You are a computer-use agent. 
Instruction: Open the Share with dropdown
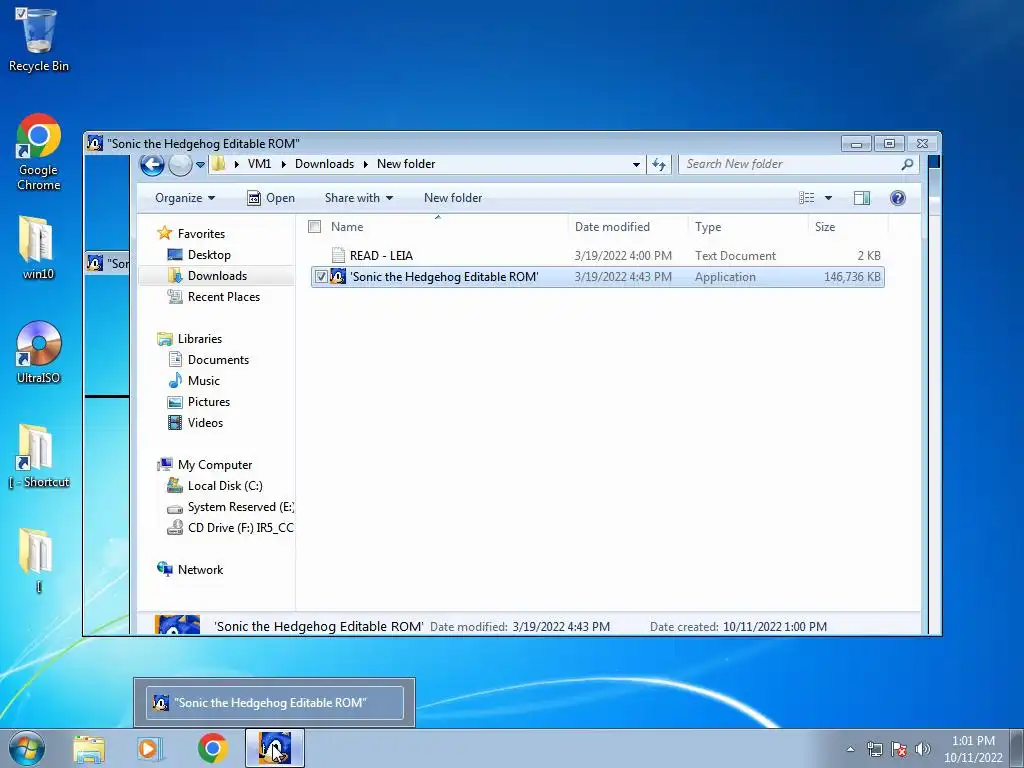coord(359,198)
